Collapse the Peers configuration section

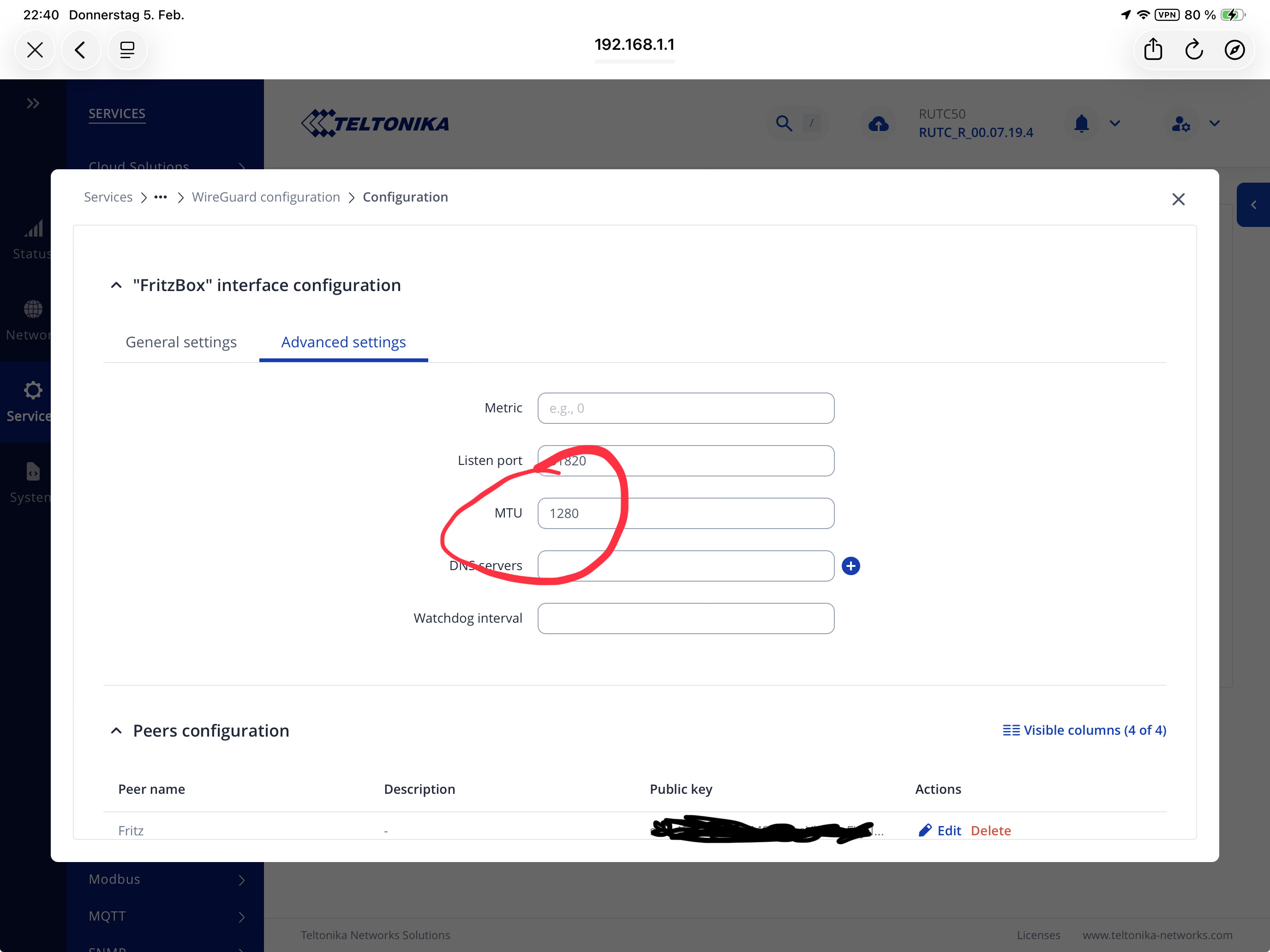click(117, 731)
